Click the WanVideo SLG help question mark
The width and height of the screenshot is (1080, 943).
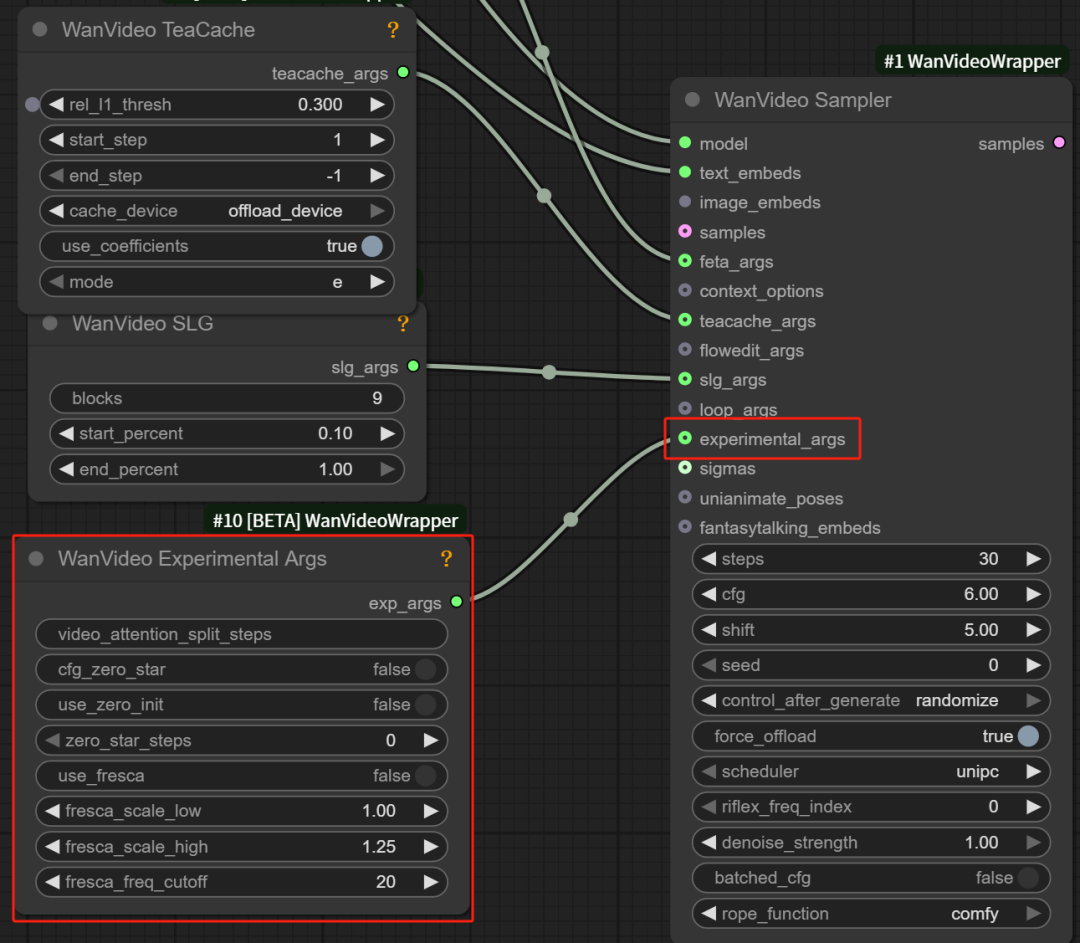403,324
